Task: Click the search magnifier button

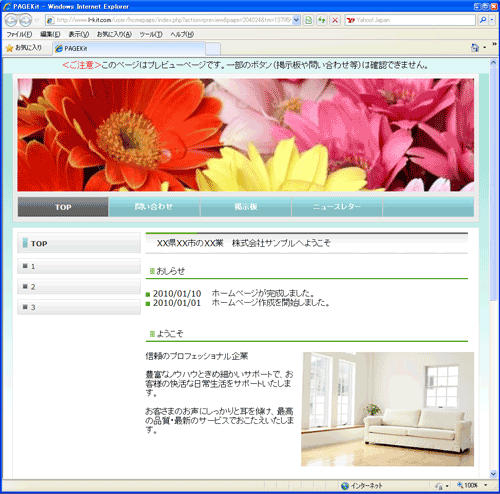Action: [483, 20]
